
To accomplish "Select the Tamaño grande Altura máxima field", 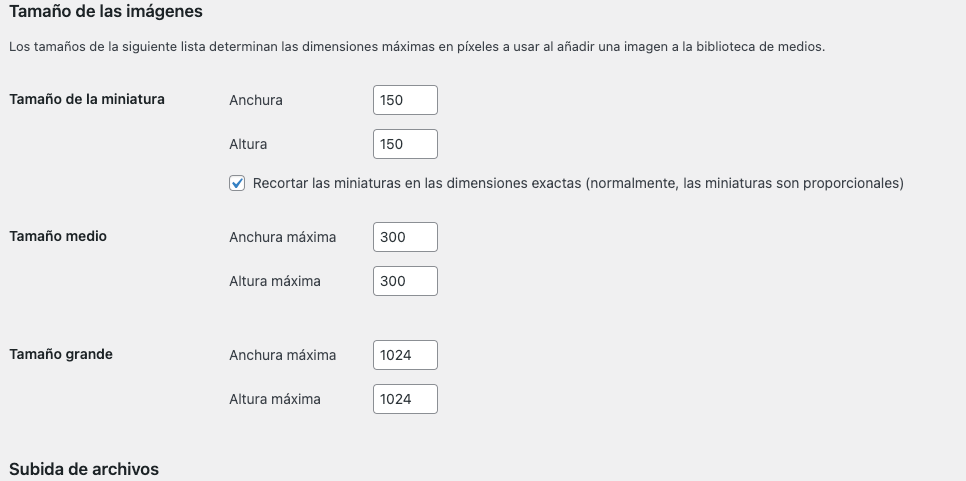I will click(405, 399).
